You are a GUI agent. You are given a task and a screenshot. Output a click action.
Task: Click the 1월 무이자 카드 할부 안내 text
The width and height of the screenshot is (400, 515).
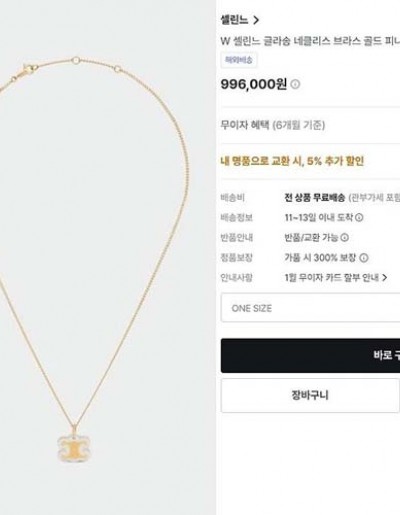pos(332,277)
